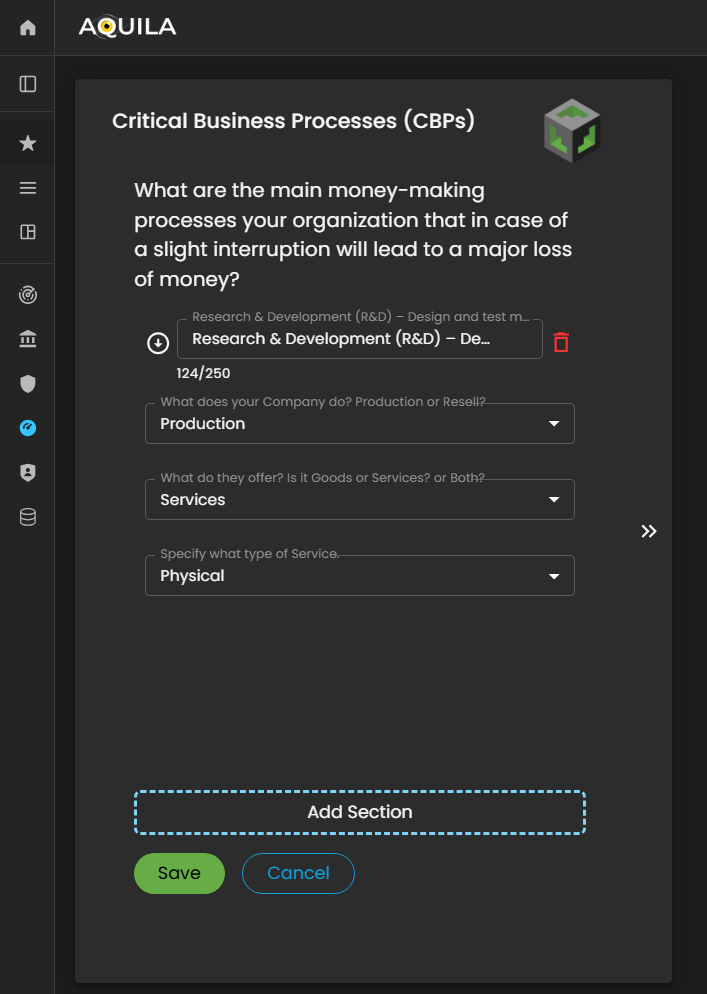Click the green Save button
The height and width of the screenshot is (994, 707).
pos(179,873)
